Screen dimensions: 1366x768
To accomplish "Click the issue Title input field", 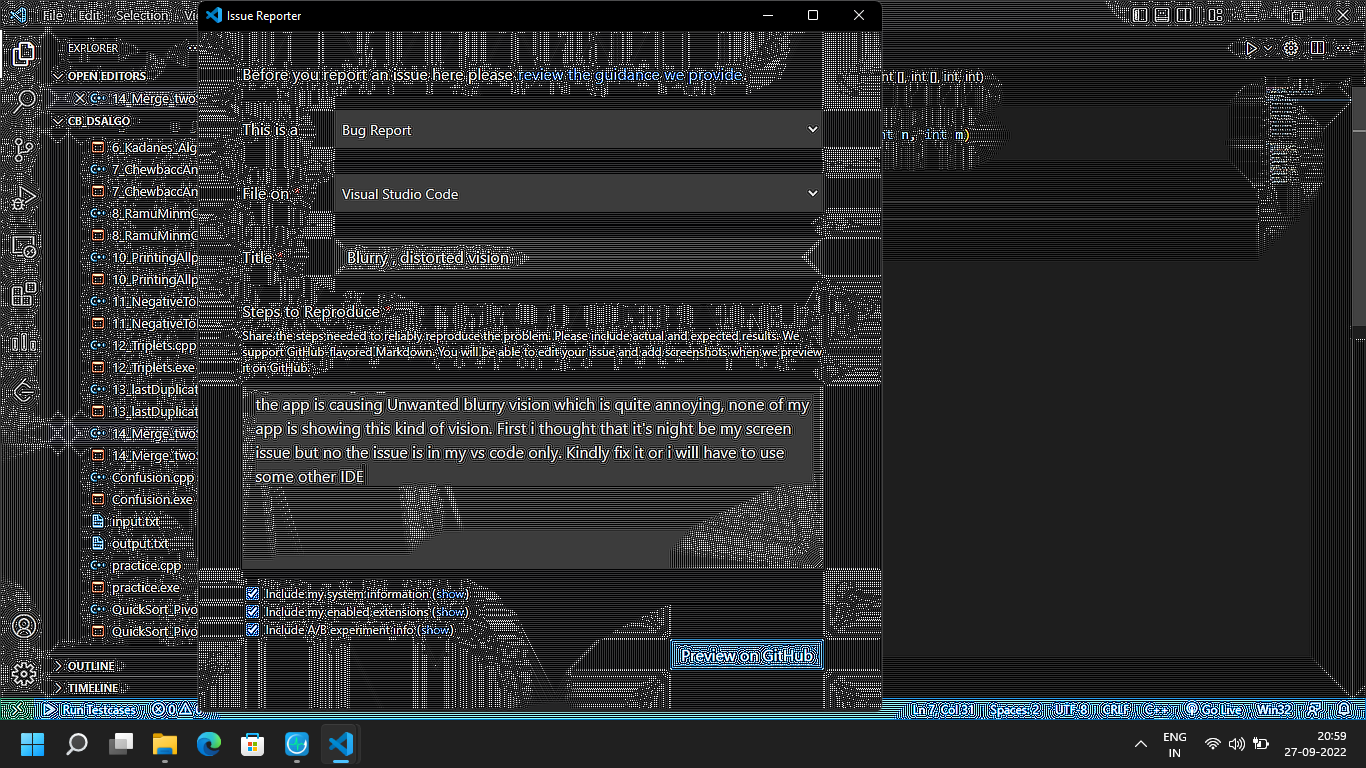I will point(578,257).
